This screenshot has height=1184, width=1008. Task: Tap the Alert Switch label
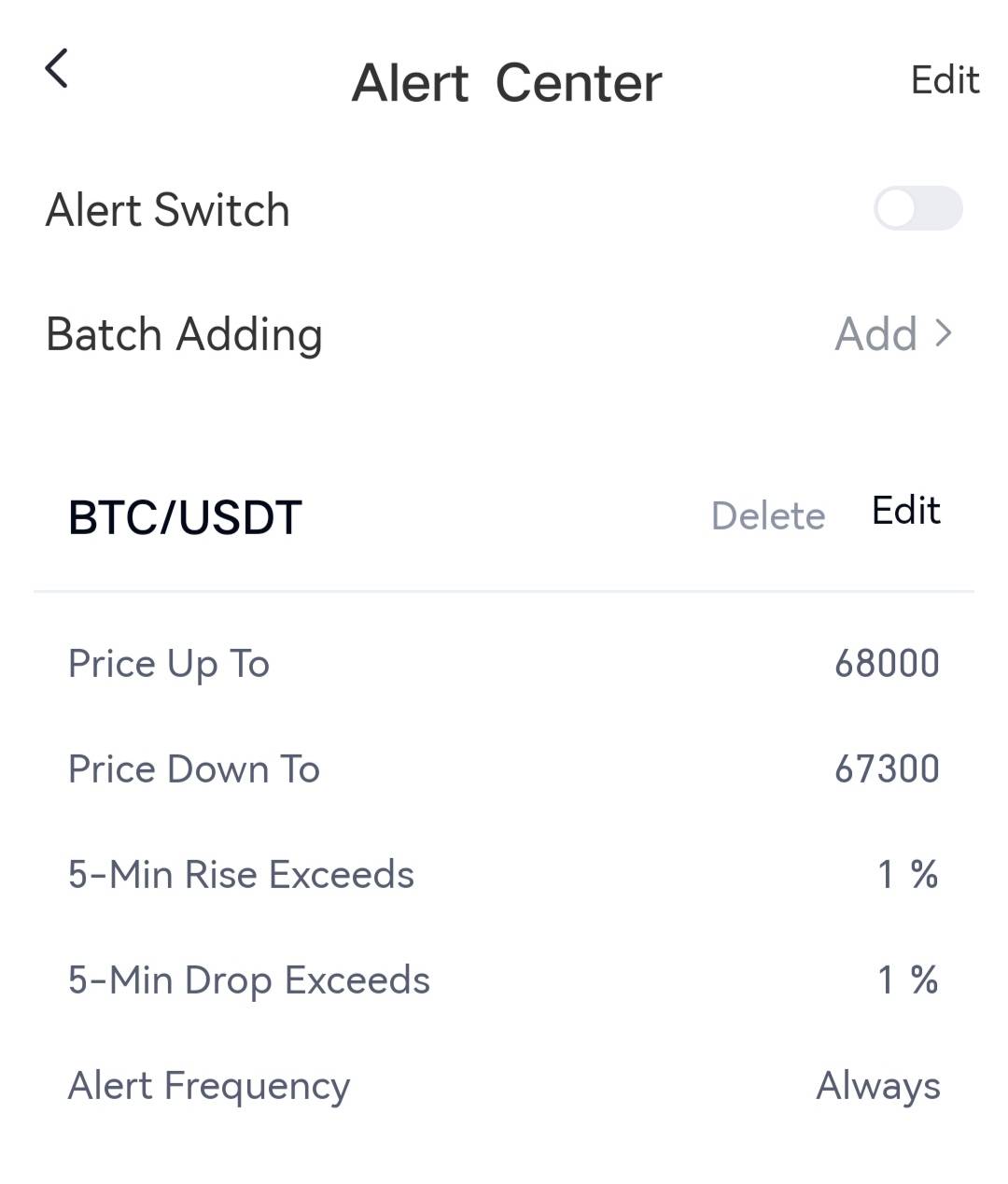pos(168,210)
